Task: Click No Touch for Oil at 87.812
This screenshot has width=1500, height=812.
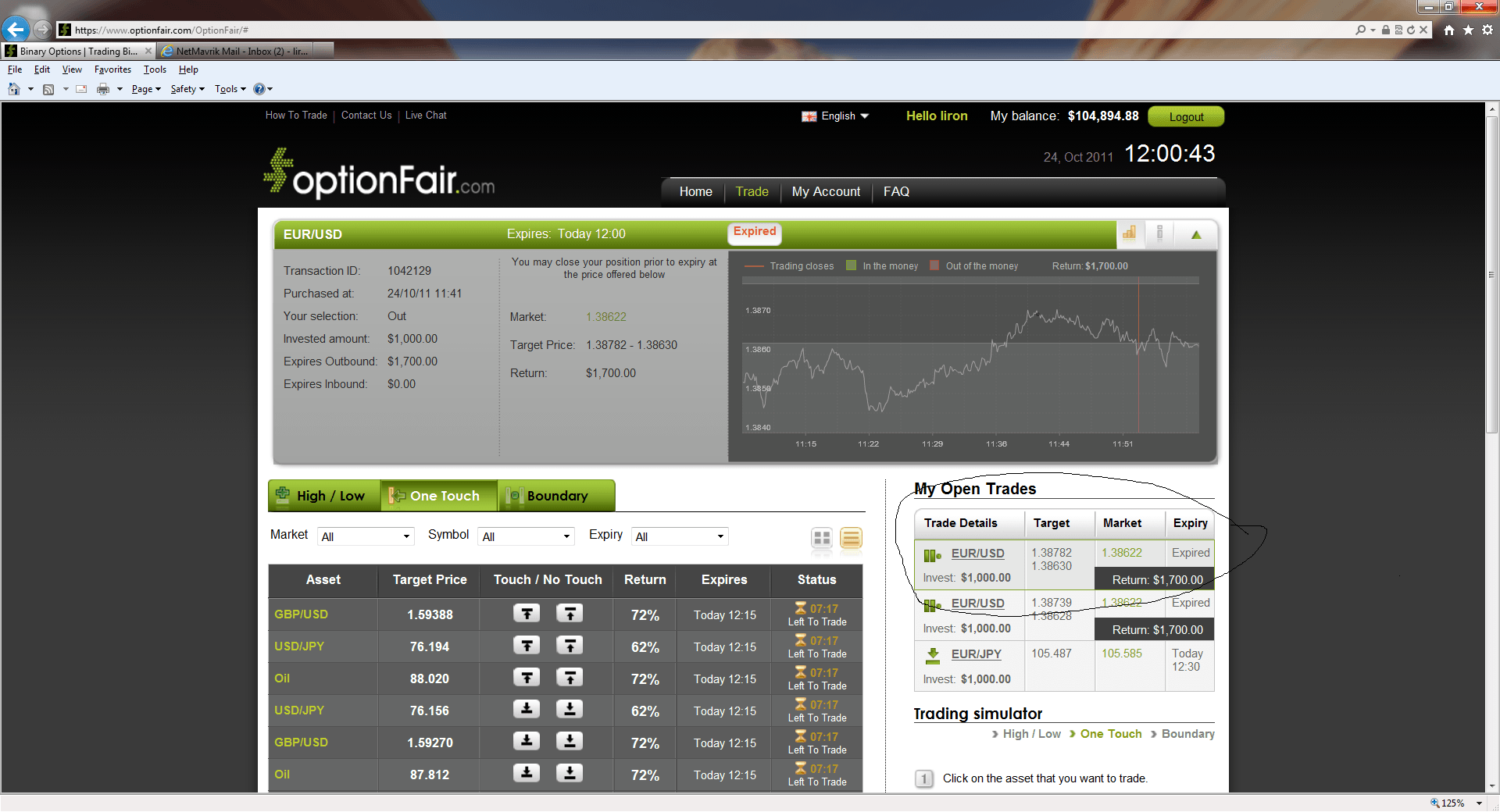Action: point(570,774)
